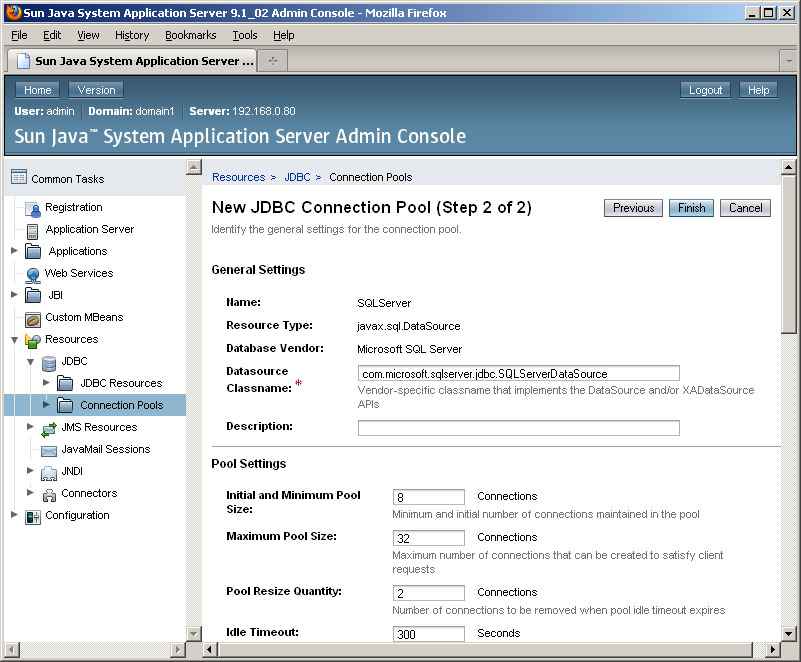Collapse the Resources tree node

[14, 339]
